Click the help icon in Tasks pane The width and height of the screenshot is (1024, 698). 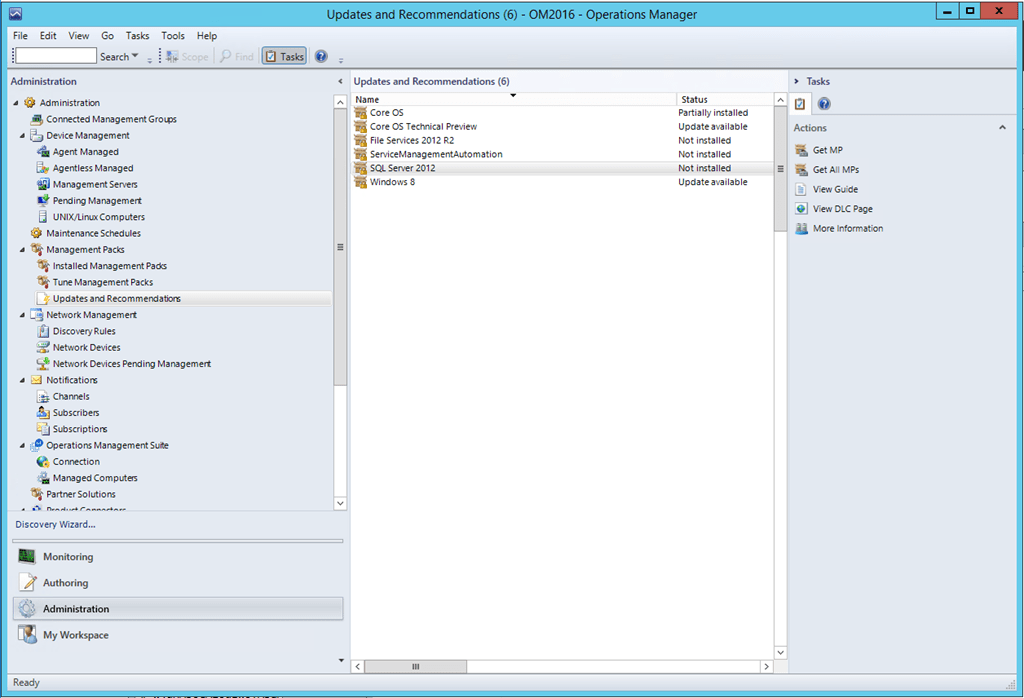point(824,103)
